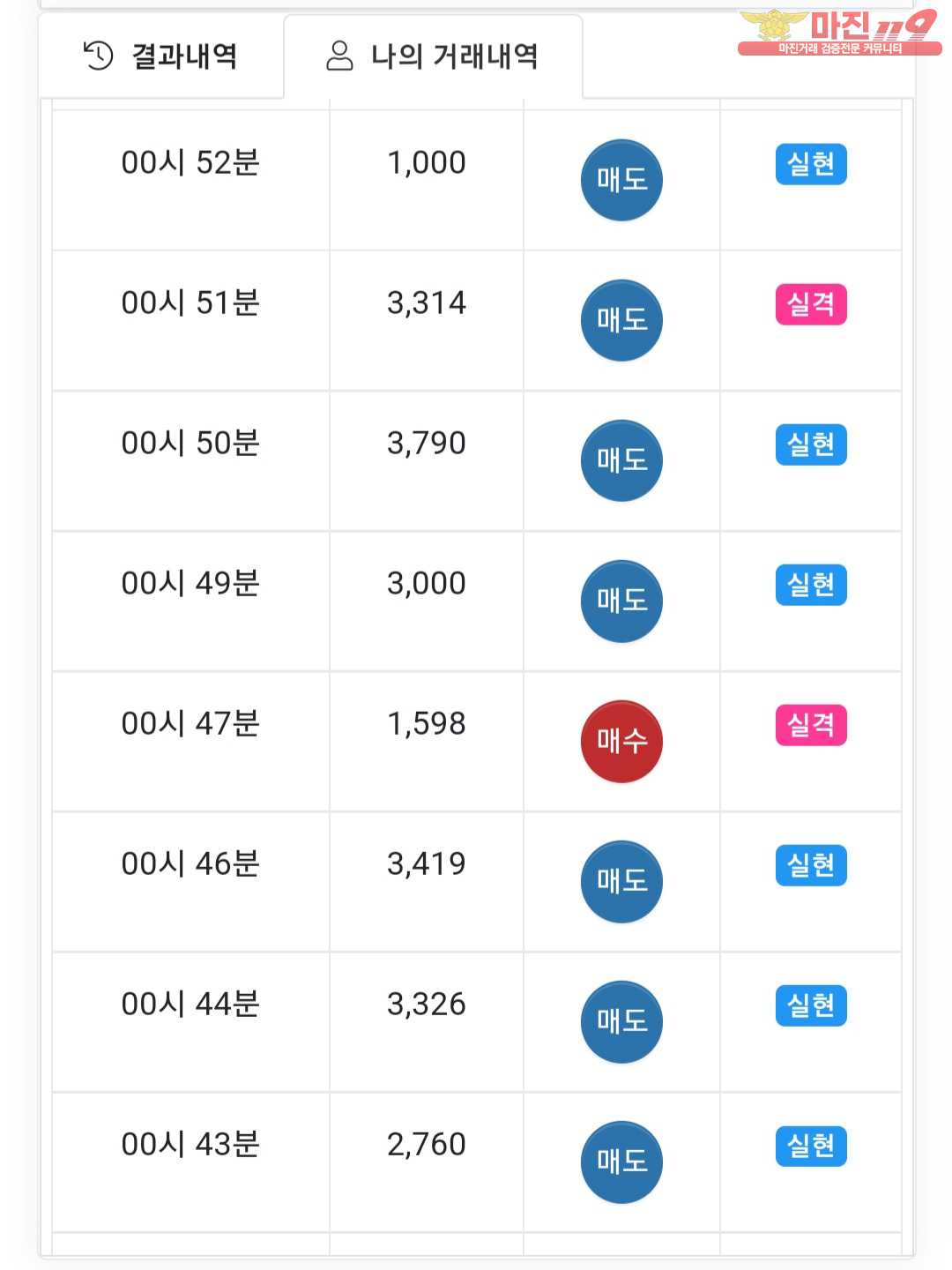The height and width of the screenshot is (1270, 952).
Task: Click pink 실격 badge at 00시 47분
Action: tap(811, 725)
